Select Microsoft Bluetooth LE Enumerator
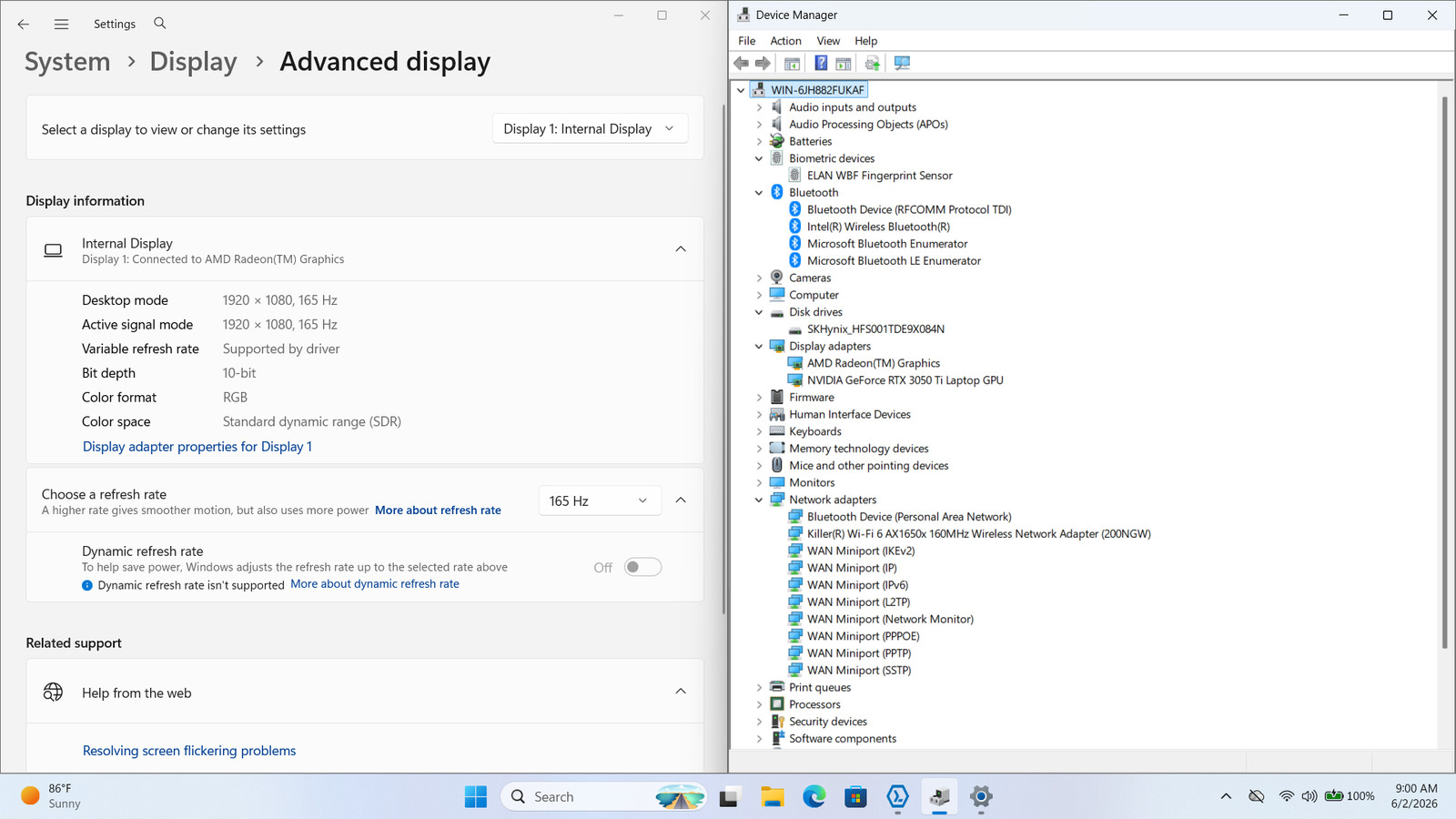The height and width of the screenshot is (819, 1456). (894, 261)
